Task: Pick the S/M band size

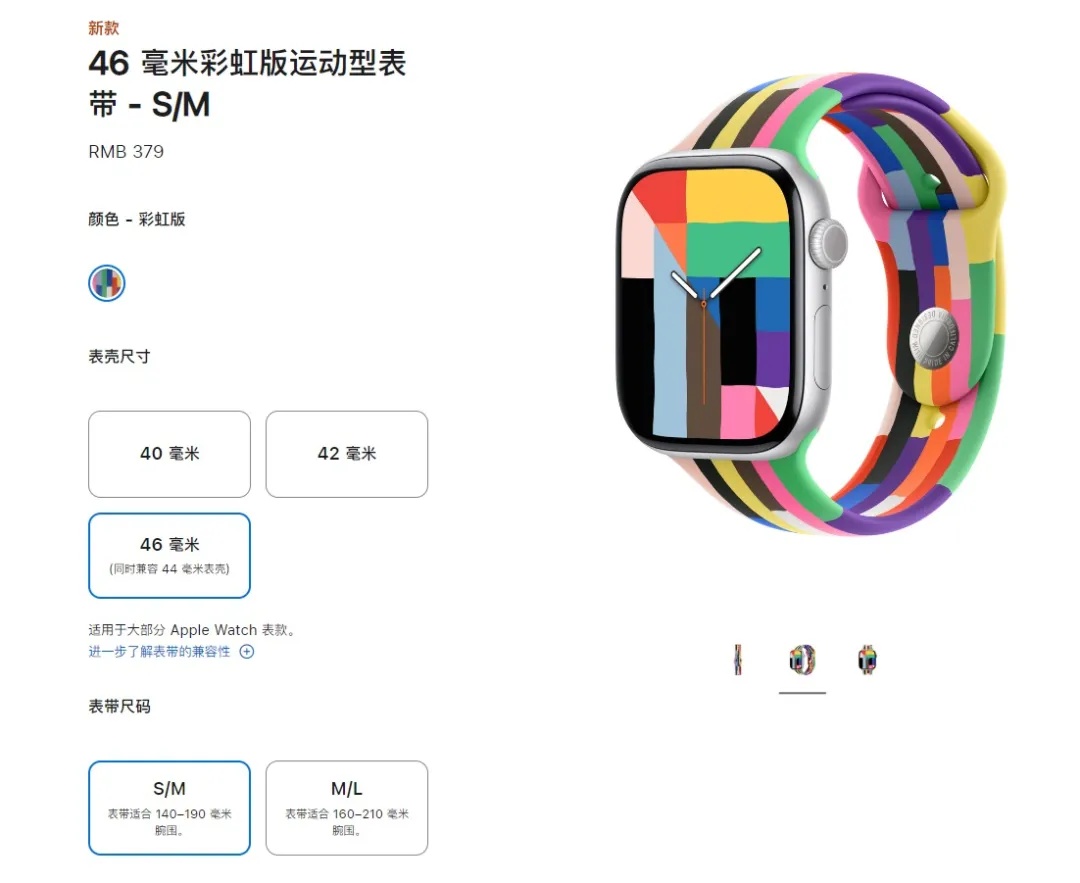Action: pos(169,808)
